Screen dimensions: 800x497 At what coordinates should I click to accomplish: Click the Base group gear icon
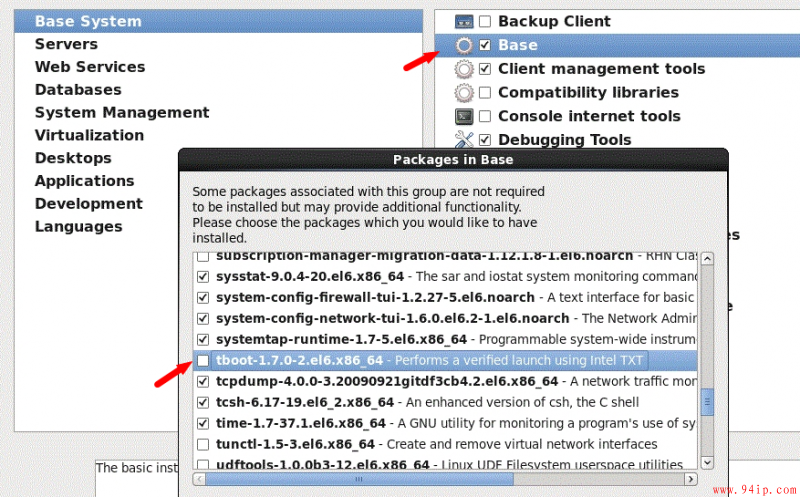464,45
